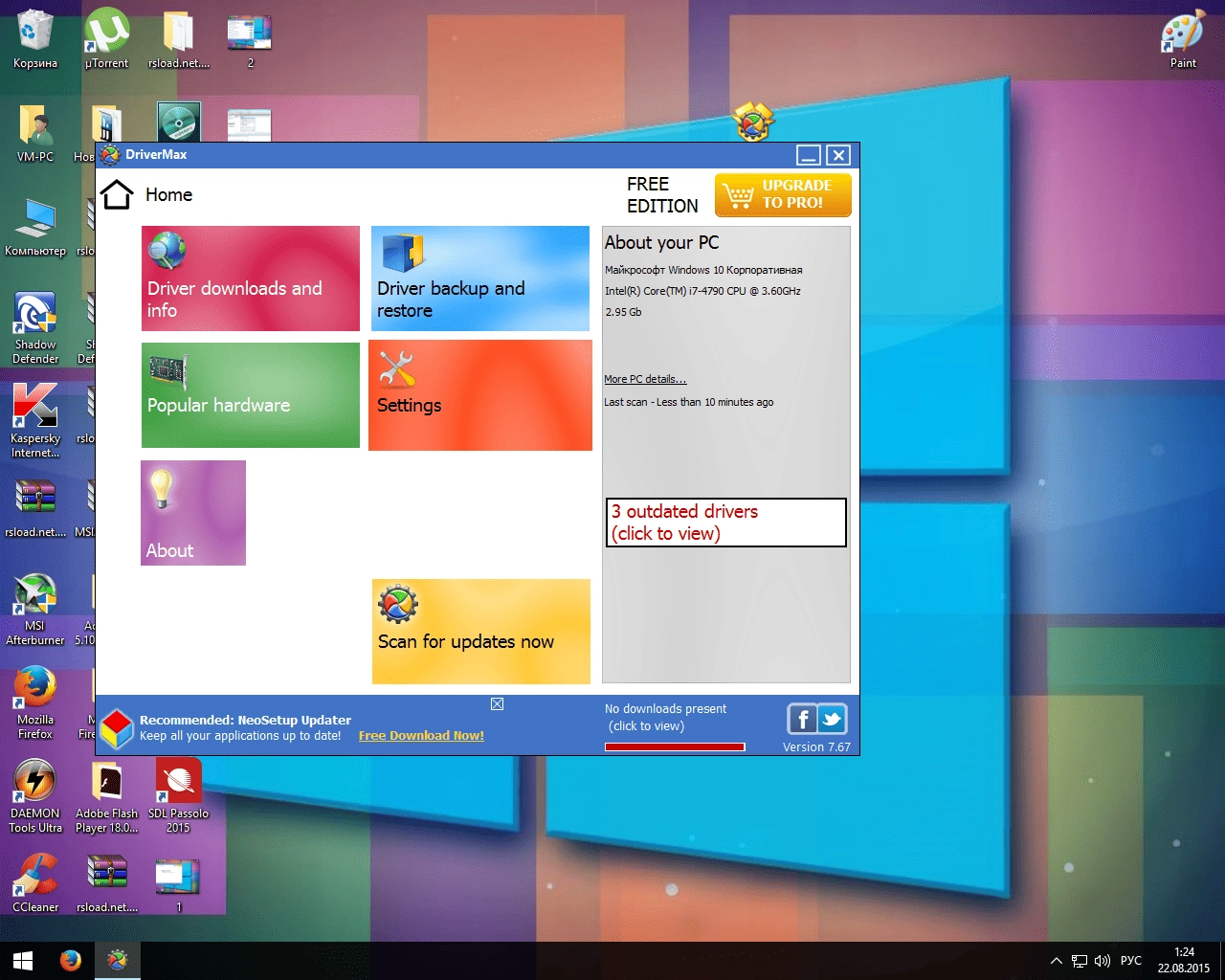Select the Kaspersky Internet Security icon
1225x980 pixels.
coord(35,421)
